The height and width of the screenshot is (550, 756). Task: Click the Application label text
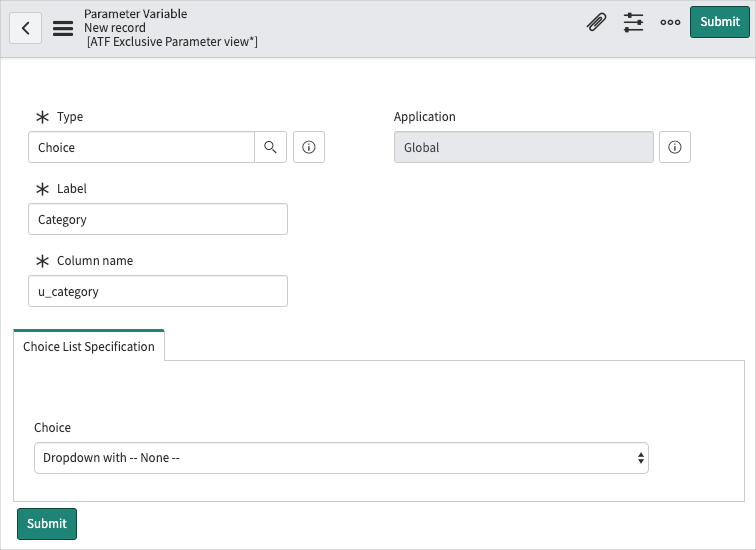(x=425, y=117)
